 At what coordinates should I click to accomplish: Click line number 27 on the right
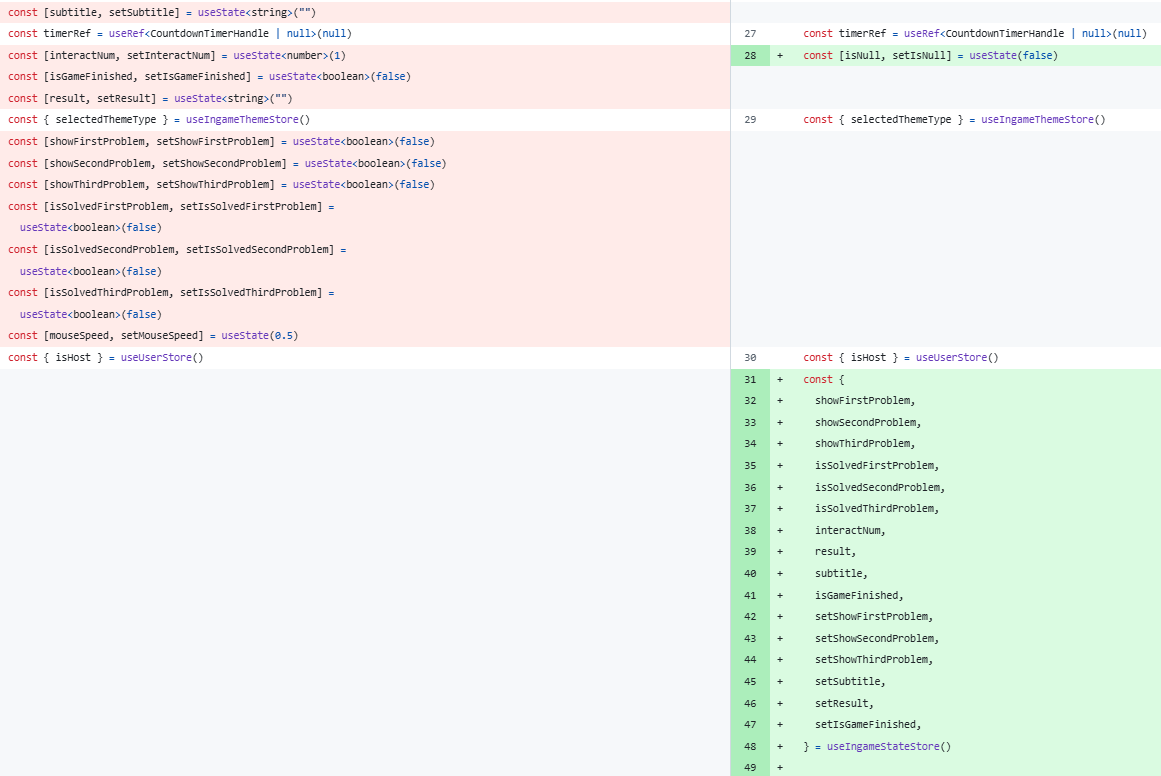750,34
